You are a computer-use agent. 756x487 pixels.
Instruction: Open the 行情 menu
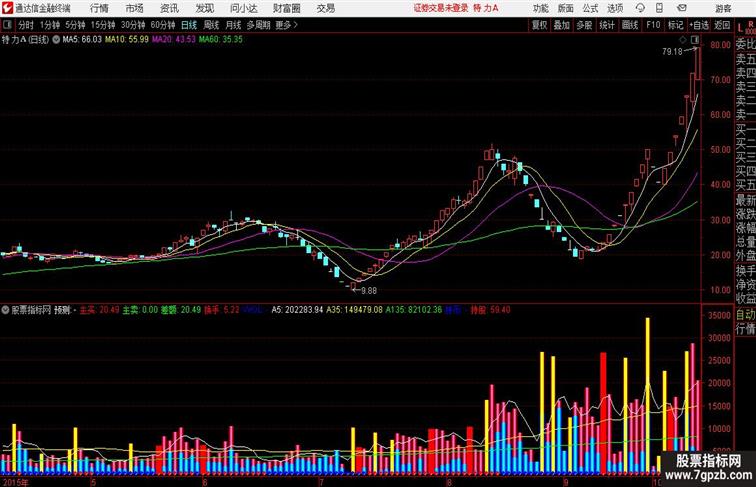coord(99,8)
